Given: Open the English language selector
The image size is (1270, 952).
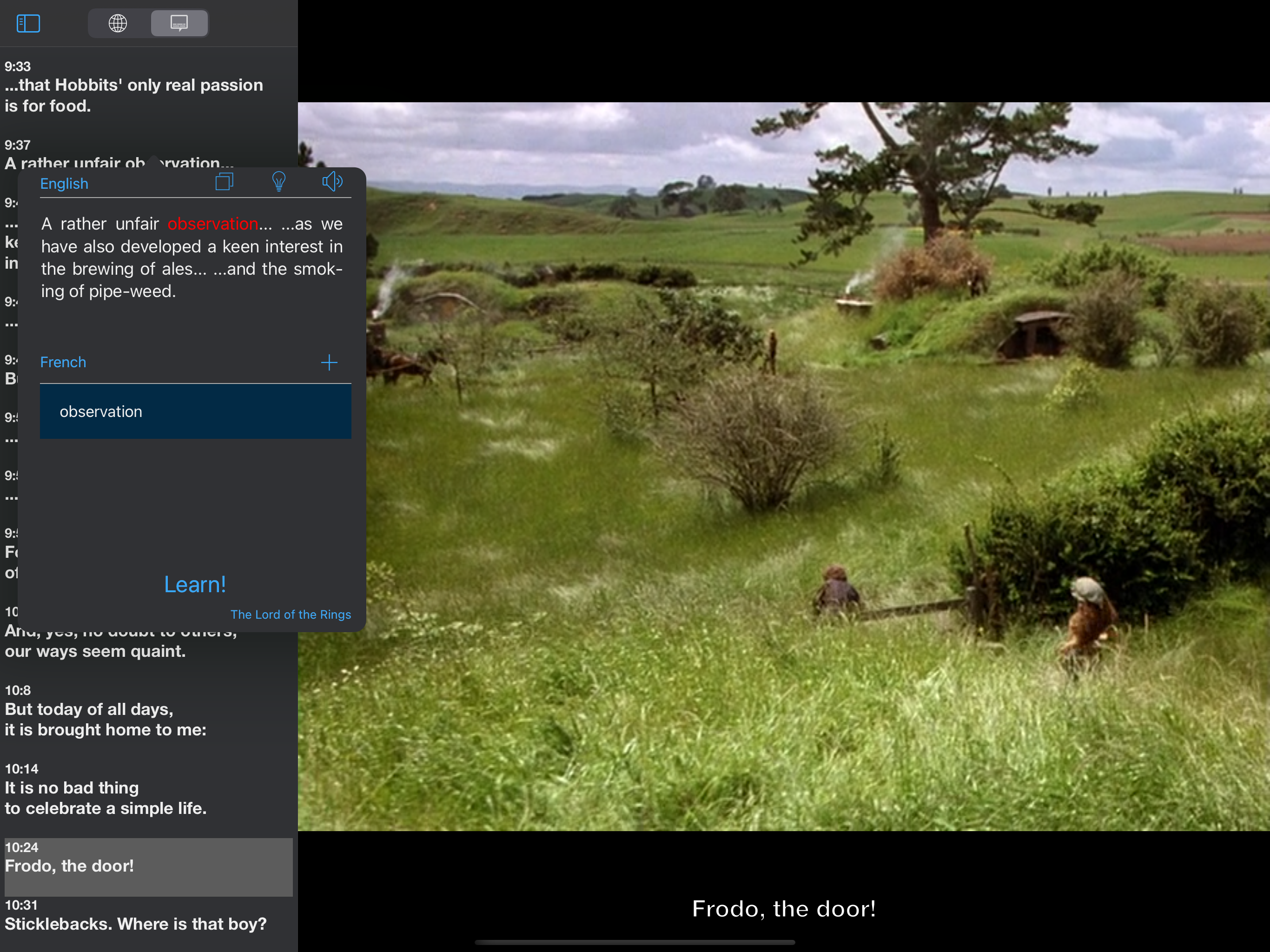Looking at the screenshot, I should pos(64,184).
